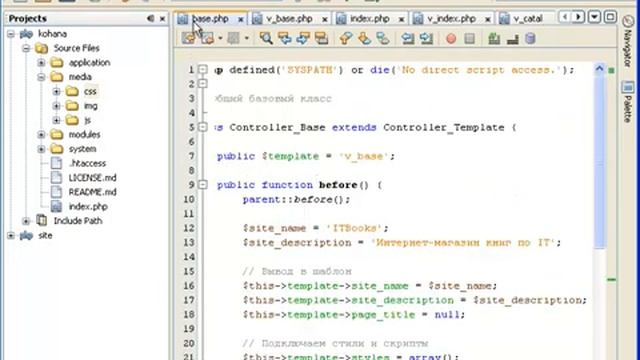This screenshot has height=360, width=640.
Task: Select the kohana project label
Action: click(x=52, y=34)
